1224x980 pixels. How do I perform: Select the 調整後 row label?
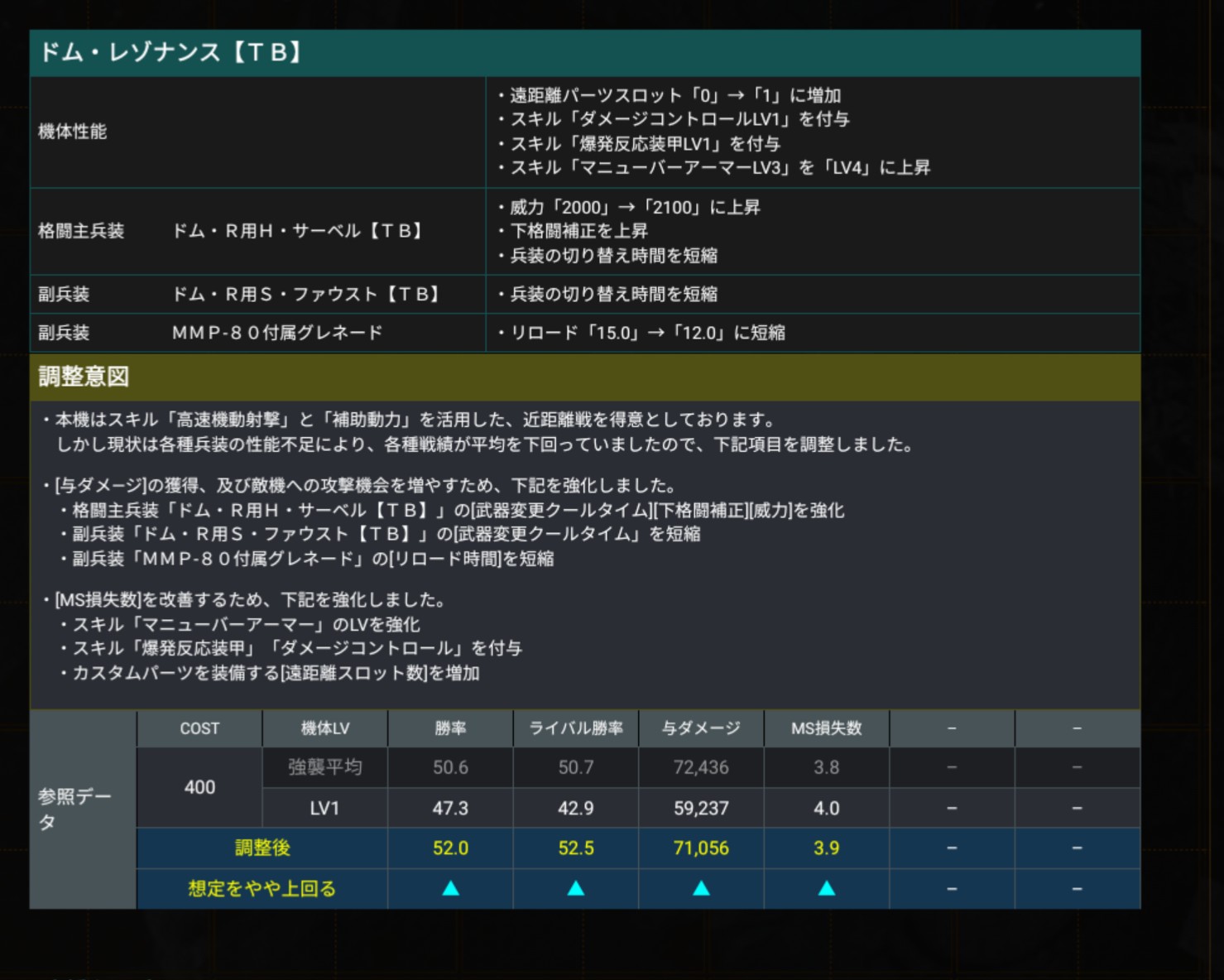262,848
